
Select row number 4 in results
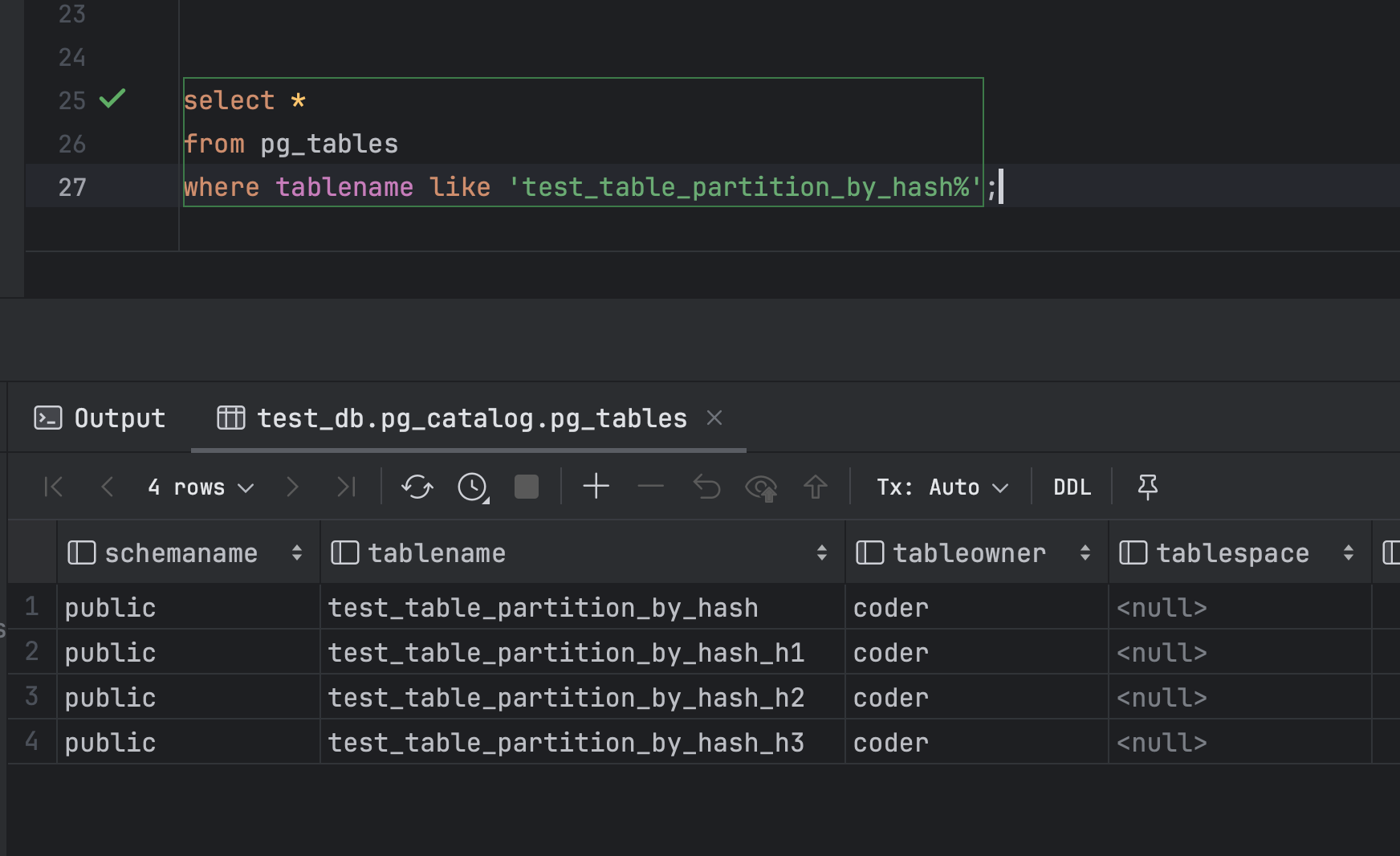click(x=32, y=741)
